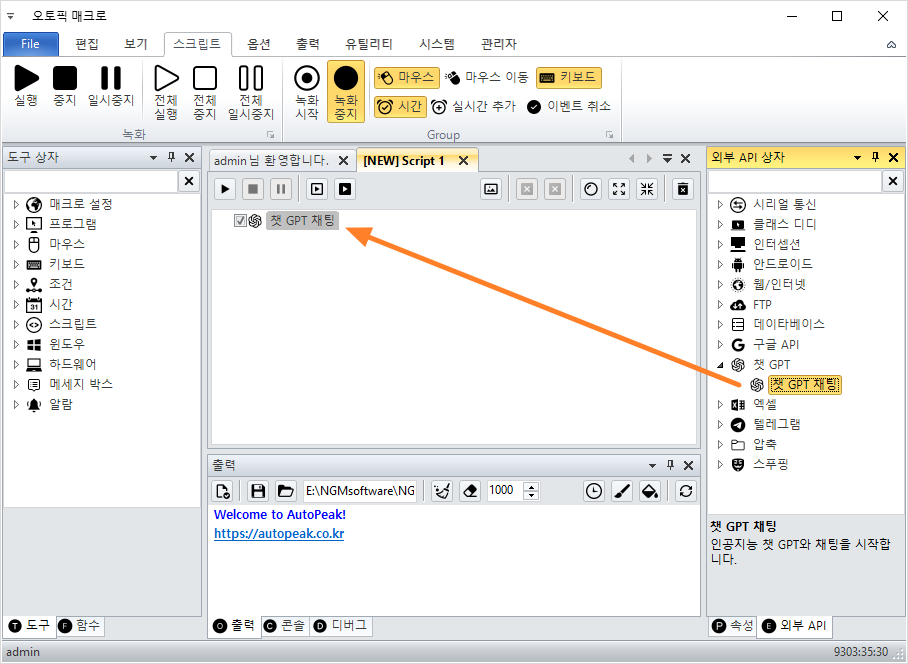Expand 구글 API node

click(x=720, y=344)
